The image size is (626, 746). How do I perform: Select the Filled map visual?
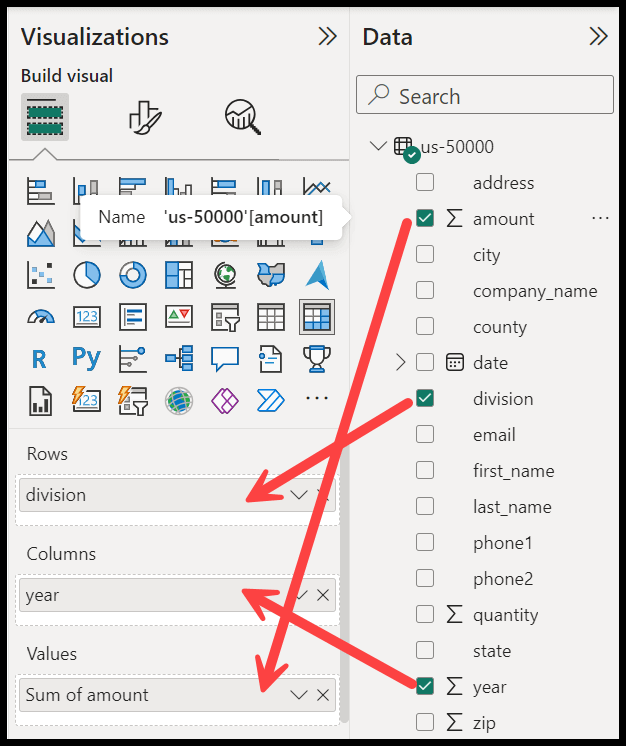pos(271,275)
